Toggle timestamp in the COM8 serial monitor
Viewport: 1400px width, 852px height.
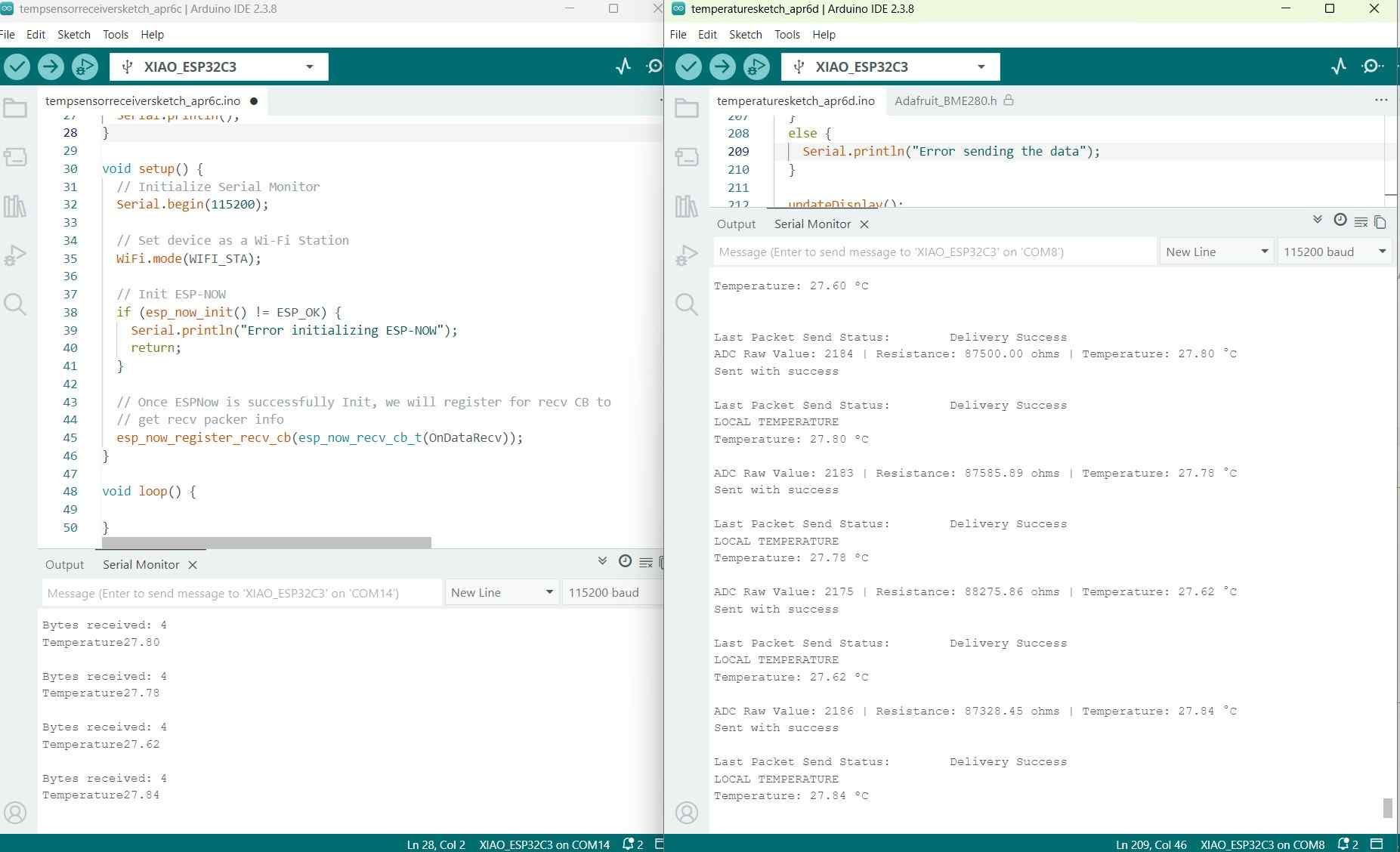1340,220
